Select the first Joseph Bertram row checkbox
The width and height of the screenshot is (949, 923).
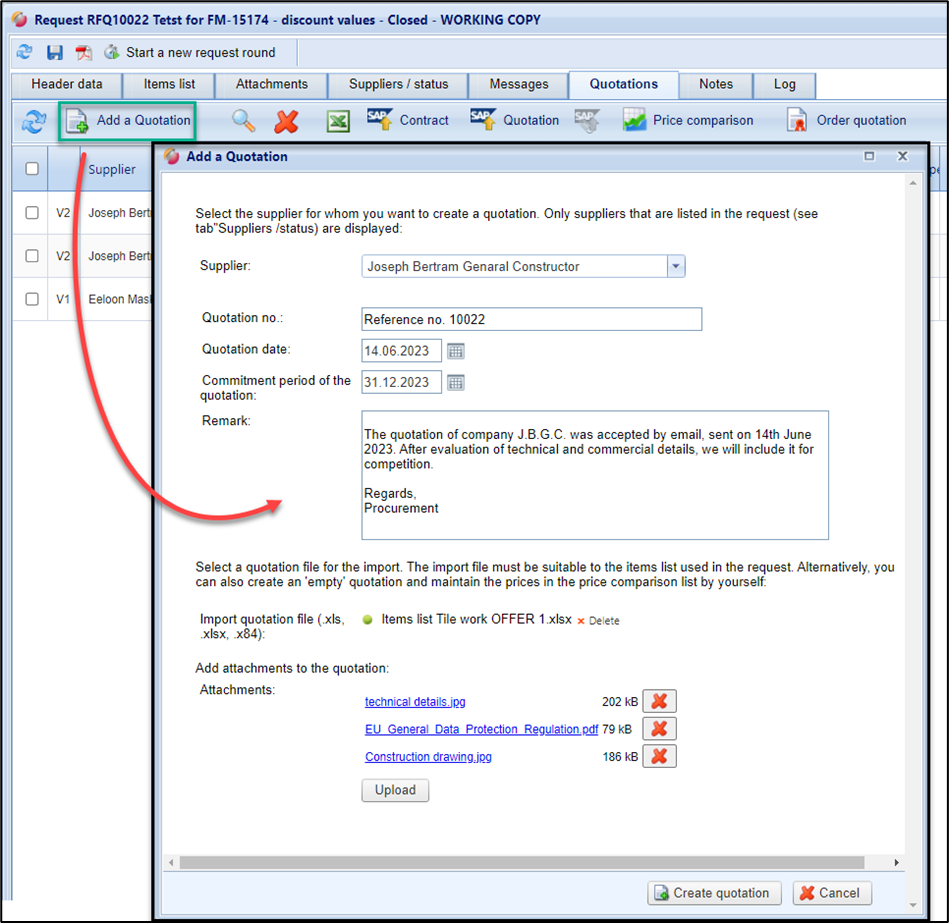[32, 213]
